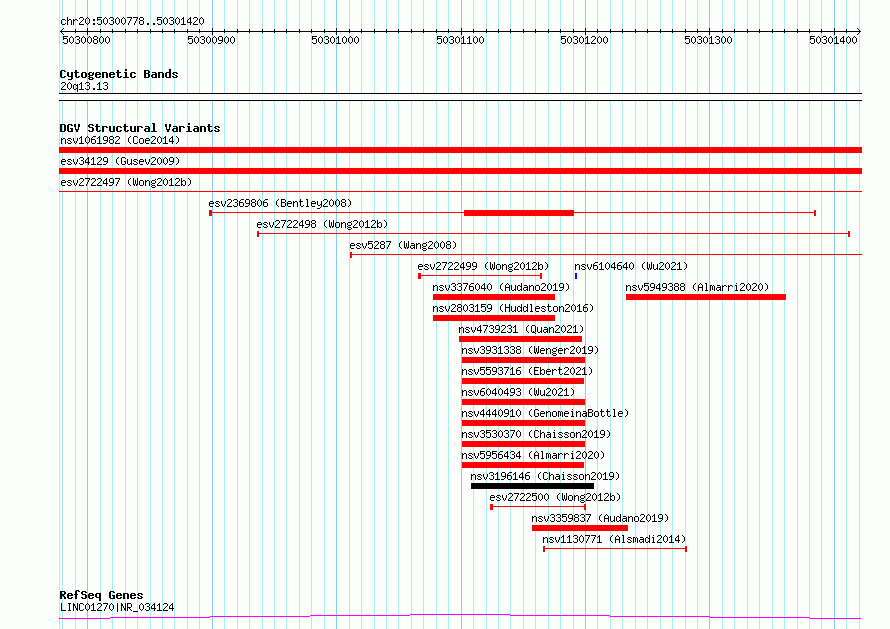890x629 pixels.
Task: Select the 20q13.13 cytogenetic band label
Action: pos(84,86)
